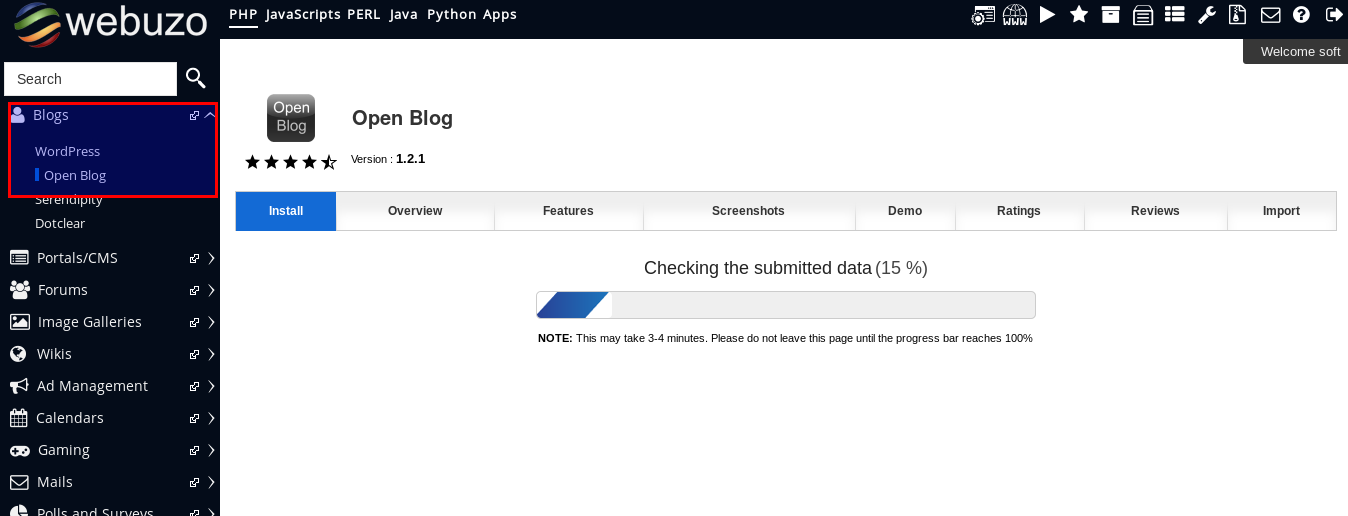Click the Forums people icon
The image size is (1348, 516).
(20, 290)
